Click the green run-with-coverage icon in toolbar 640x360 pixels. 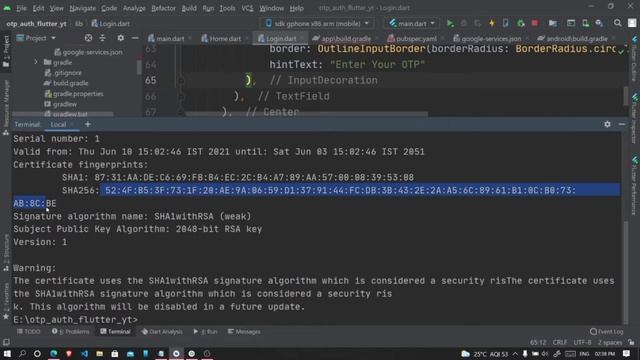[x=520, y=24]
